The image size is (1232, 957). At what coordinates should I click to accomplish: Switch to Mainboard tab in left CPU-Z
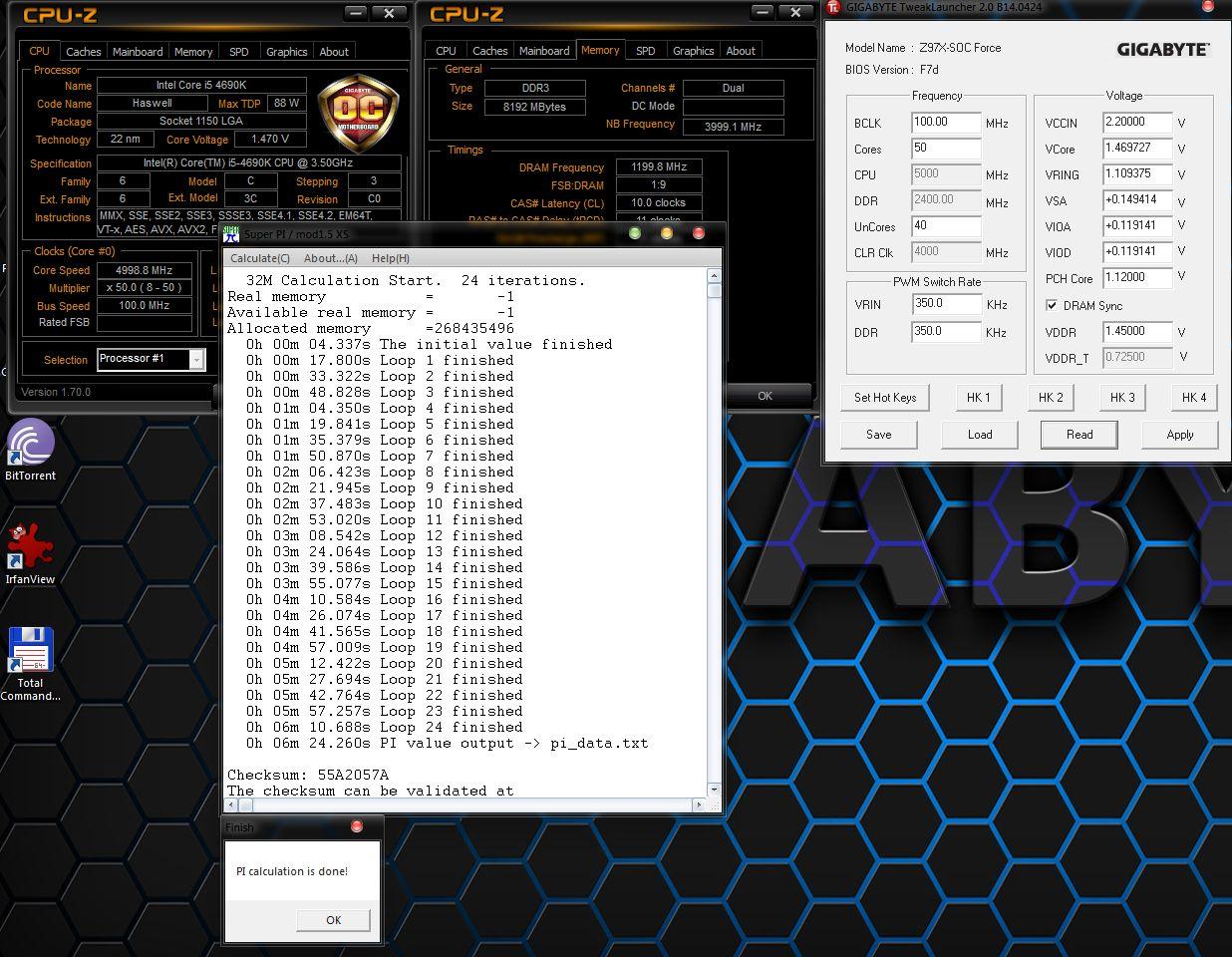click(138, 52)
